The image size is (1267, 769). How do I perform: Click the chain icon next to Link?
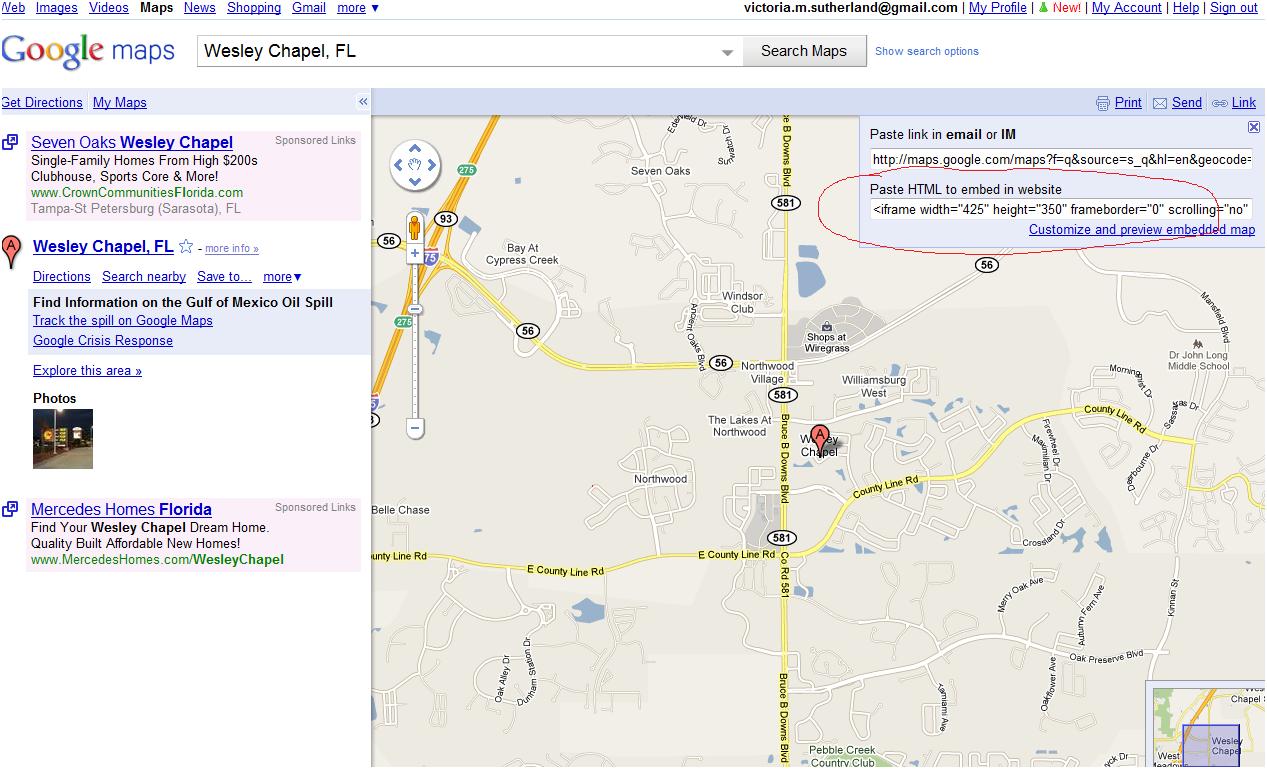pos(1219,103)
